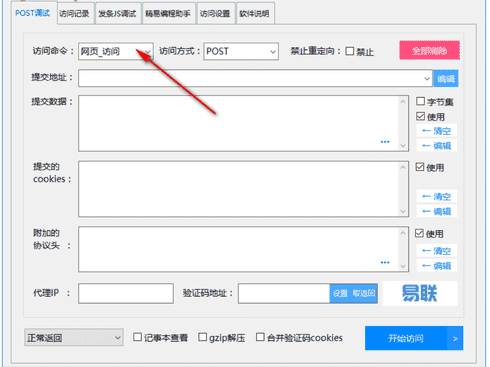This screenshot has width=490, height=367.
Task: Click 清空 next to the 协议头 box
Action: point(437,251)
